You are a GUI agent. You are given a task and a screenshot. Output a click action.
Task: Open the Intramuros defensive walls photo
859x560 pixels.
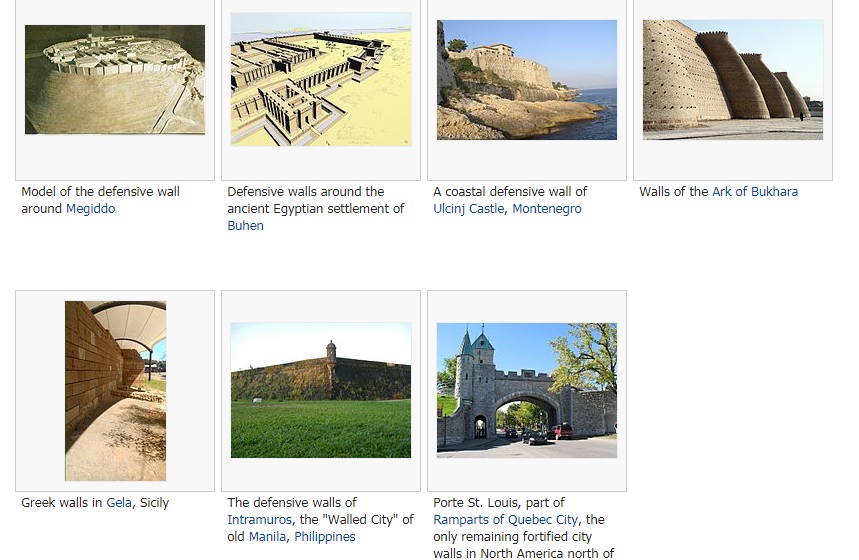tap(321, 391)
